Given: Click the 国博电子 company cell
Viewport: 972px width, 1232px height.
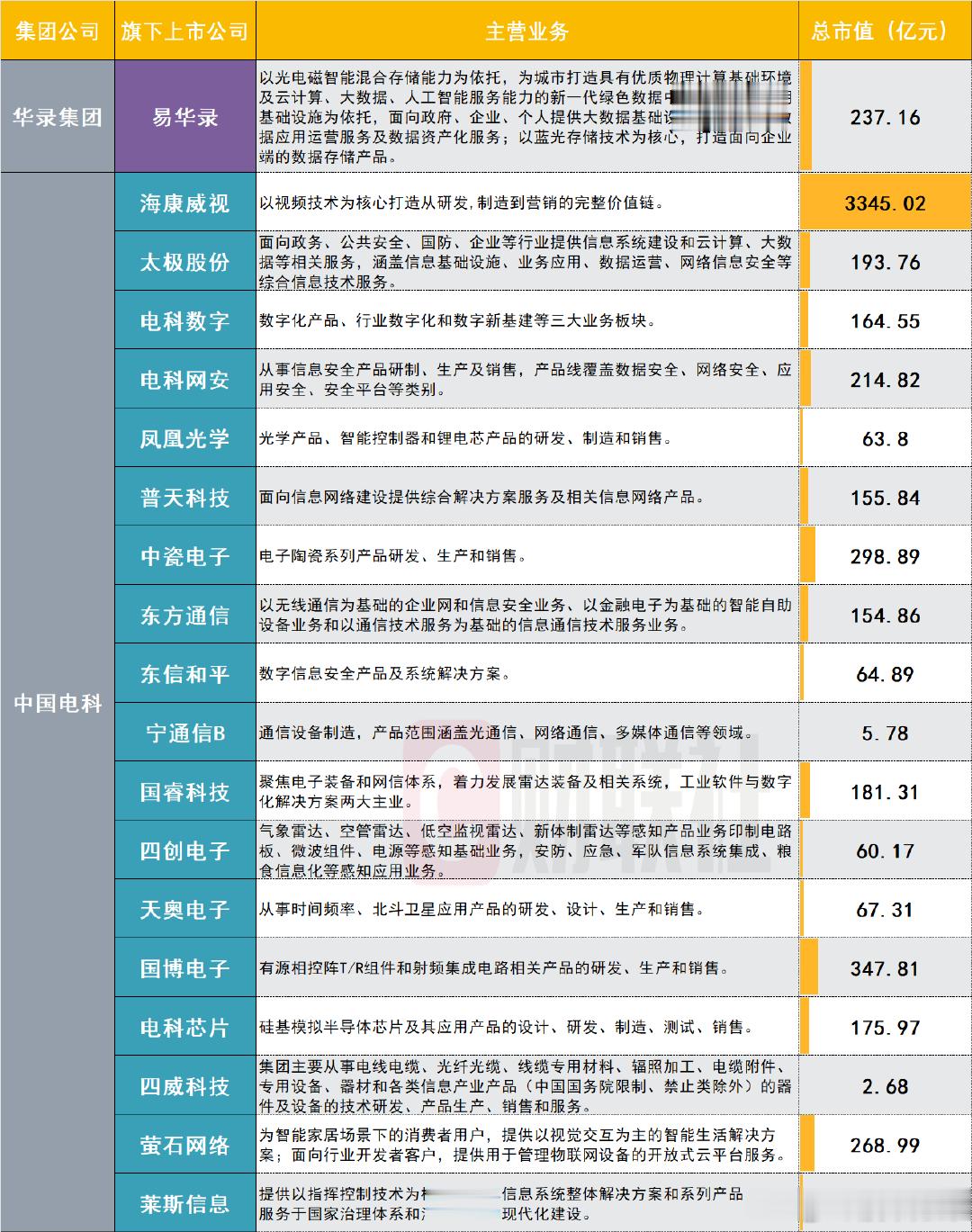Looking at the screenshot, I should coord(185,968).
